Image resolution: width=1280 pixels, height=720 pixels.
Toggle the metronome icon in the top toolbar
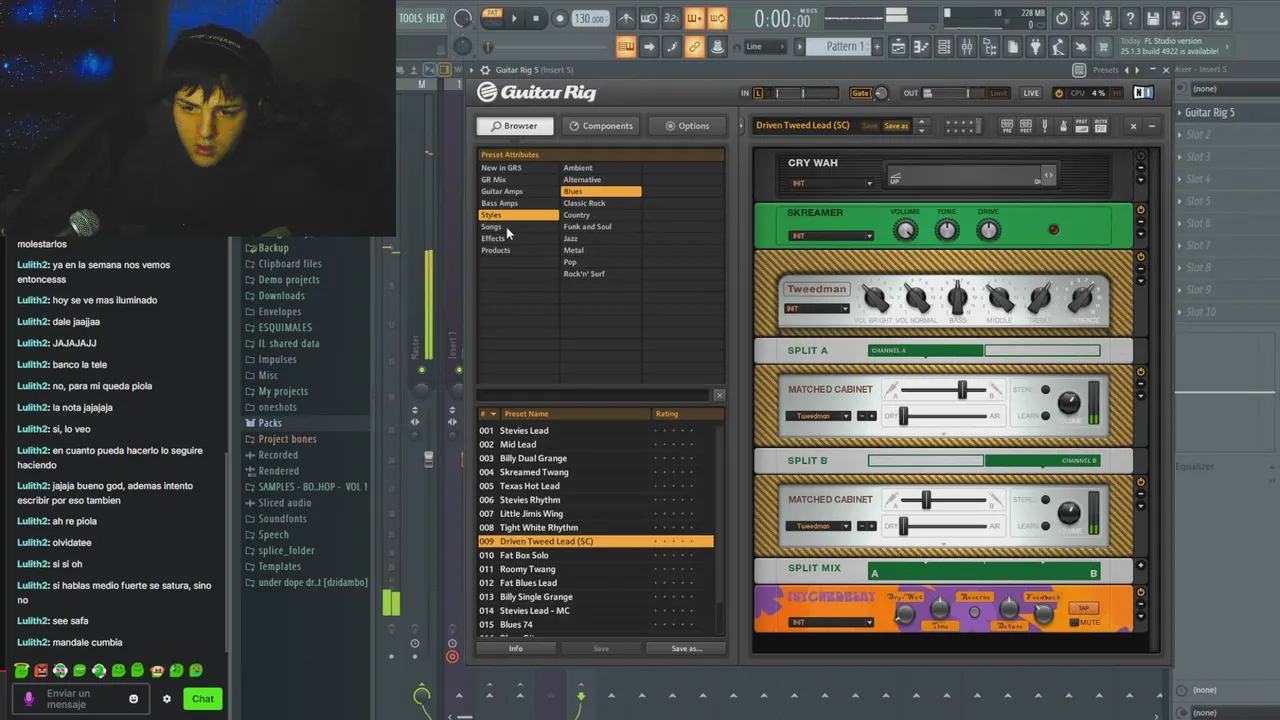(626, 18)
